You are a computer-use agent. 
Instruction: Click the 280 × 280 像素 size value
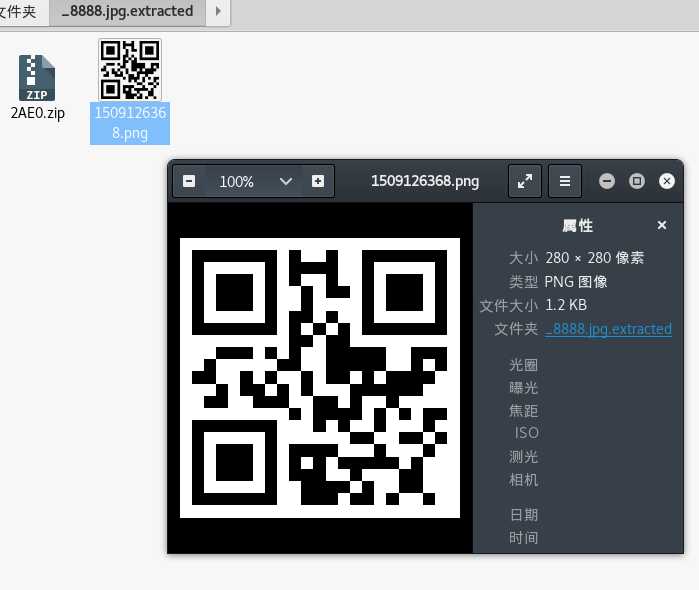[x=594, y=258]
